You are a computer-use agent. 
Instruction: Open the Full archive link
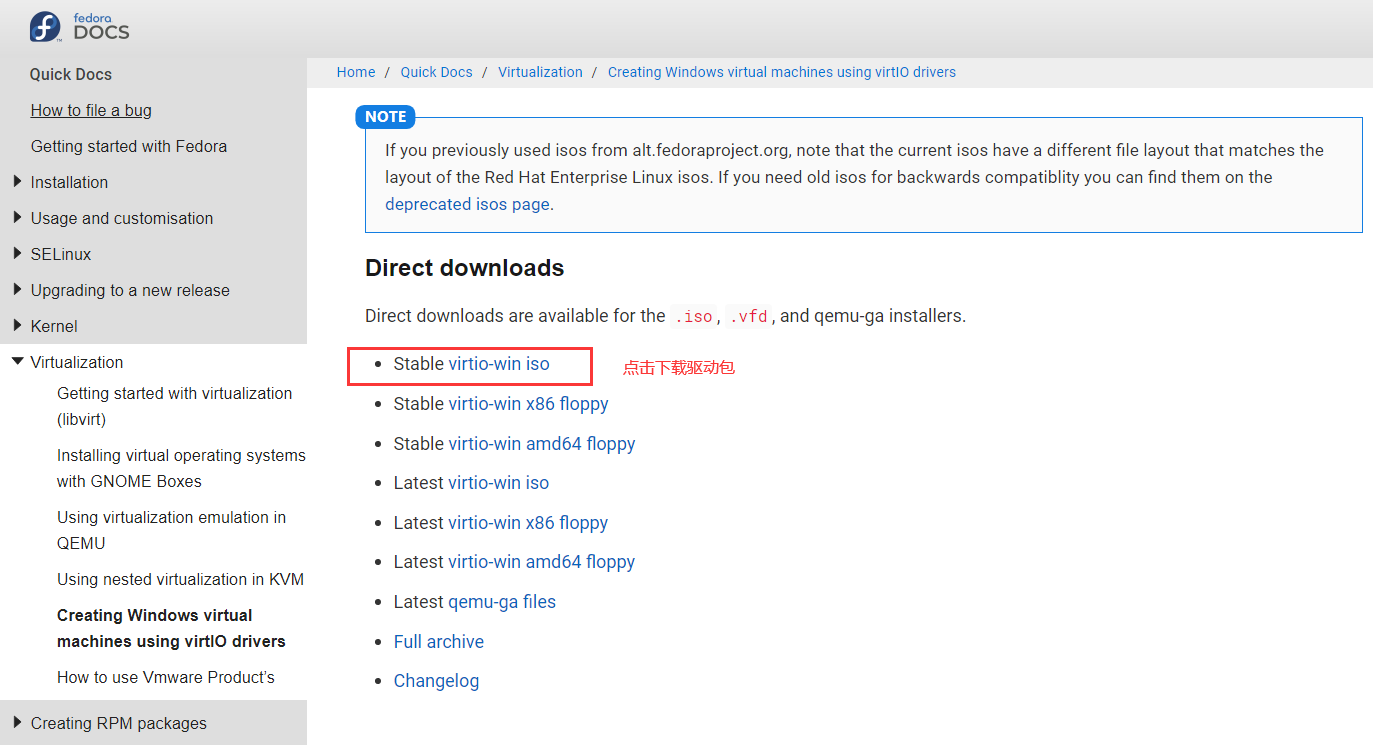(x=439, y=642)
